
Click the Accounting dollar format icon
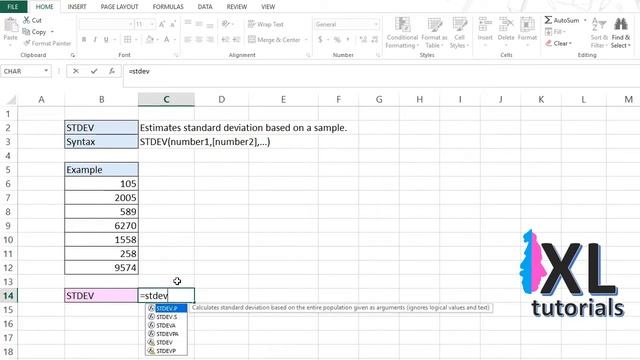(x=320, y=40)
